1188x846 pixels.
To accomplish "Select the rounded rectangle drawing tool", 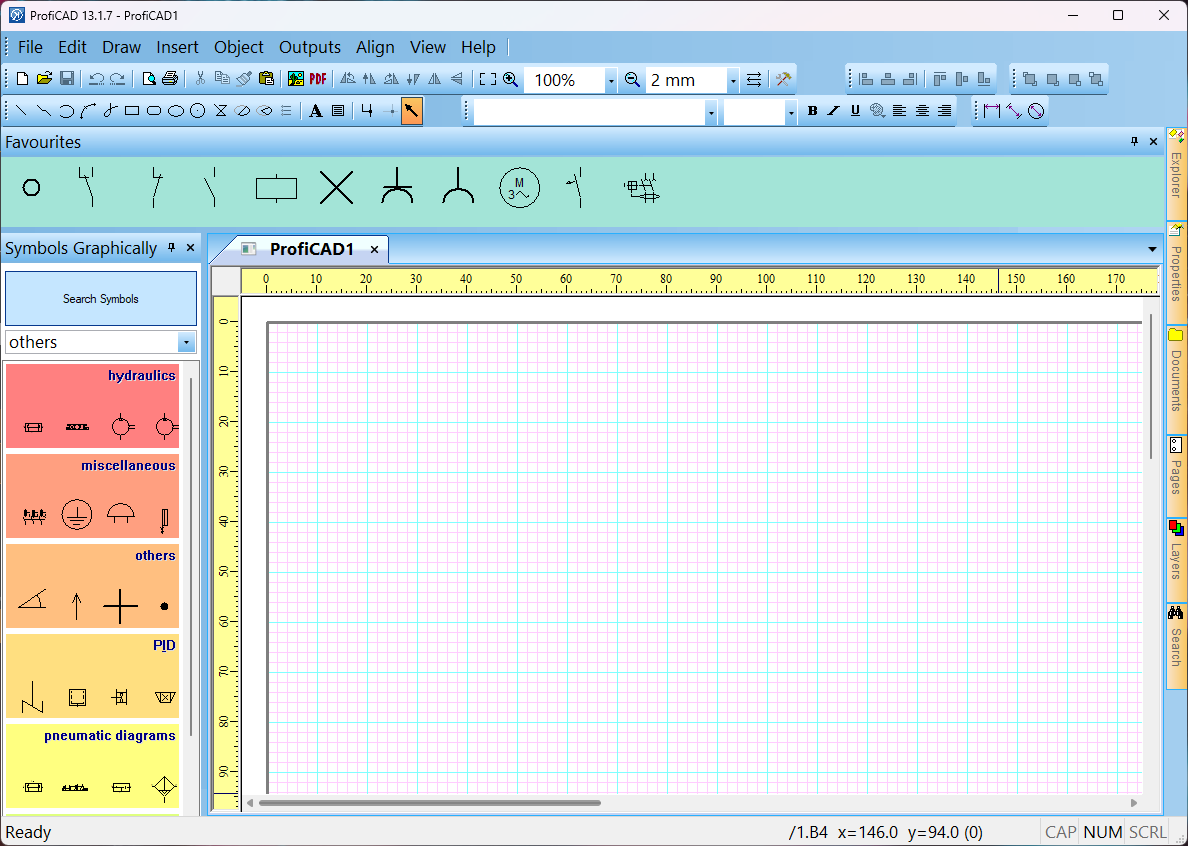I will click(154, 111).
